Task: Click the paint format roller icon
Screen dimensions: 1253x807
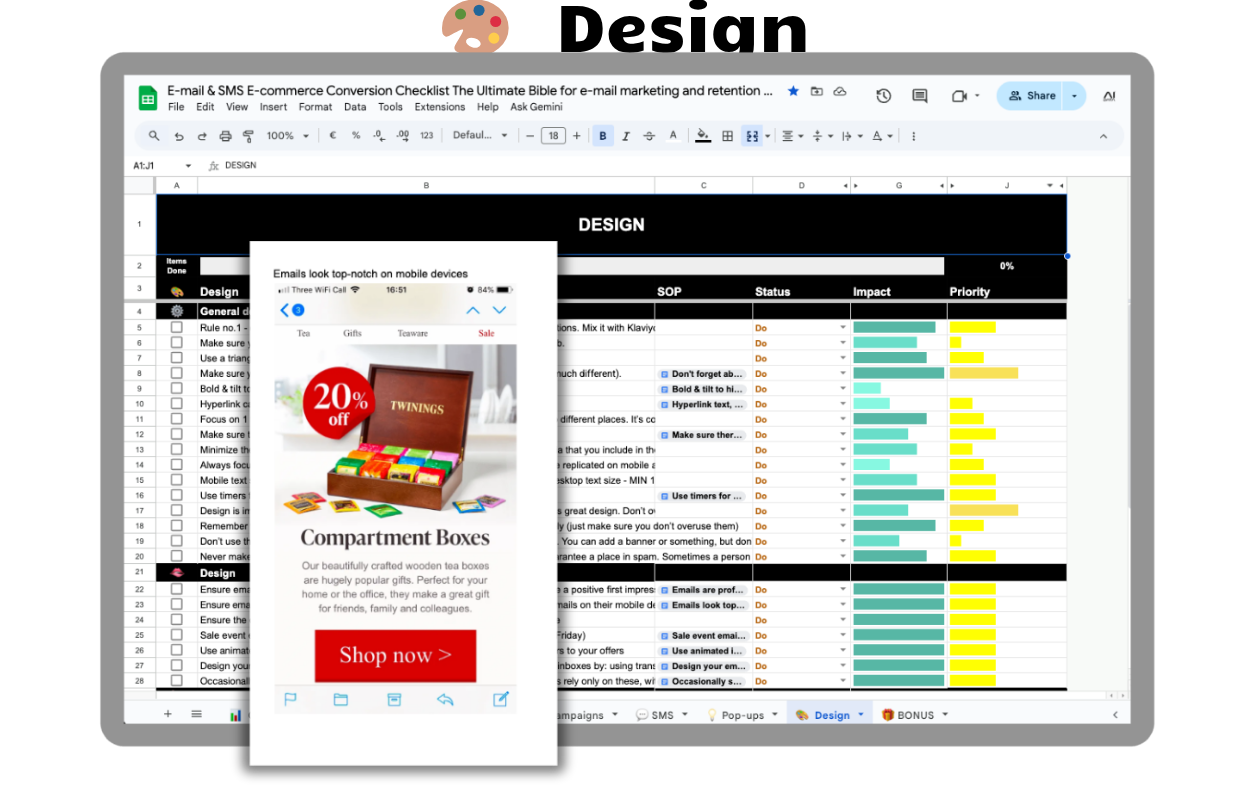Action: click(247, 136)
